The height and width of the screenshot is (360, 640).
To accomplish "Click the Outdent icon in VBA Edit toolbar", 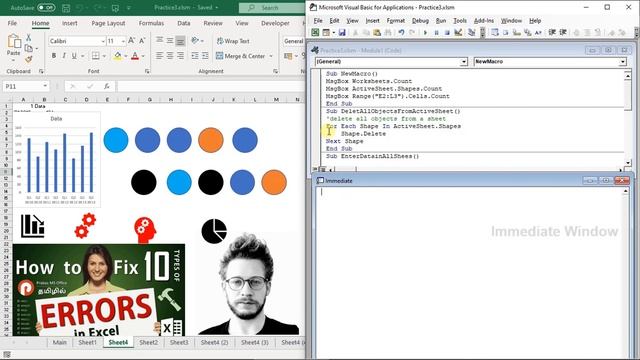I will coord(563,33).
